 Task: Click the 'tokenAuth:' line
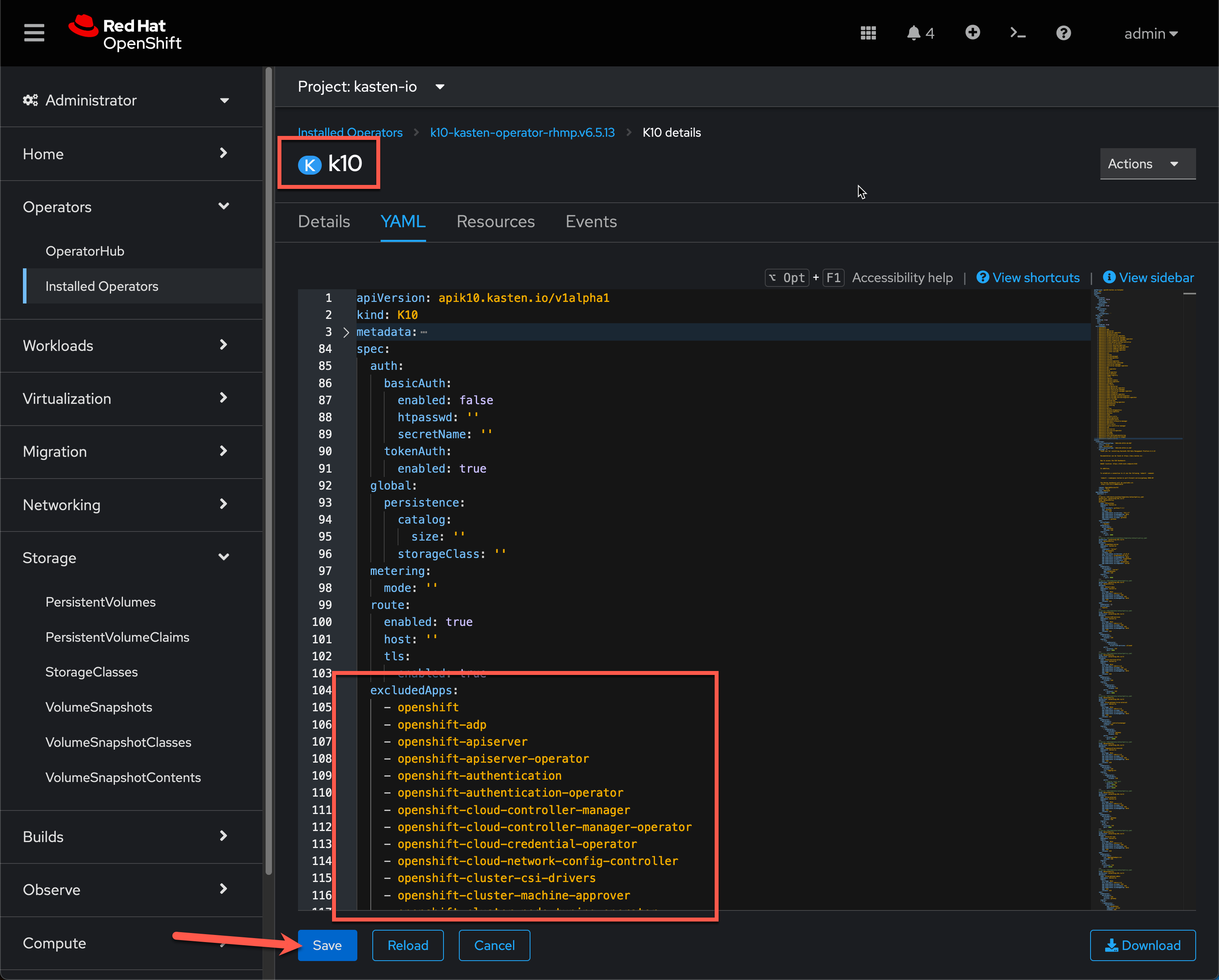[x=417, y=451]
